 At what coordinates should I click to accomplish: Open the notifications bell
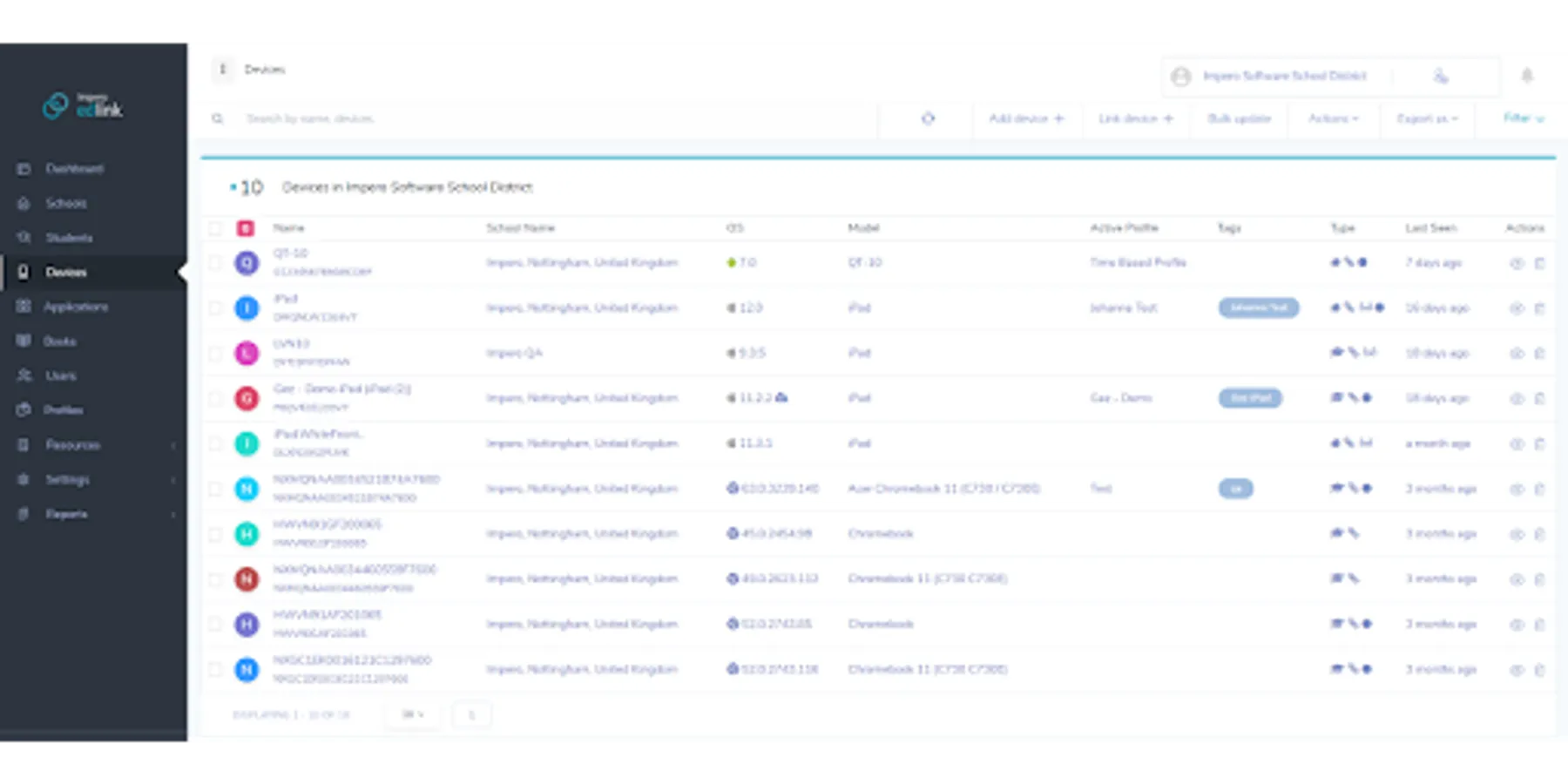coord(1527,76)
